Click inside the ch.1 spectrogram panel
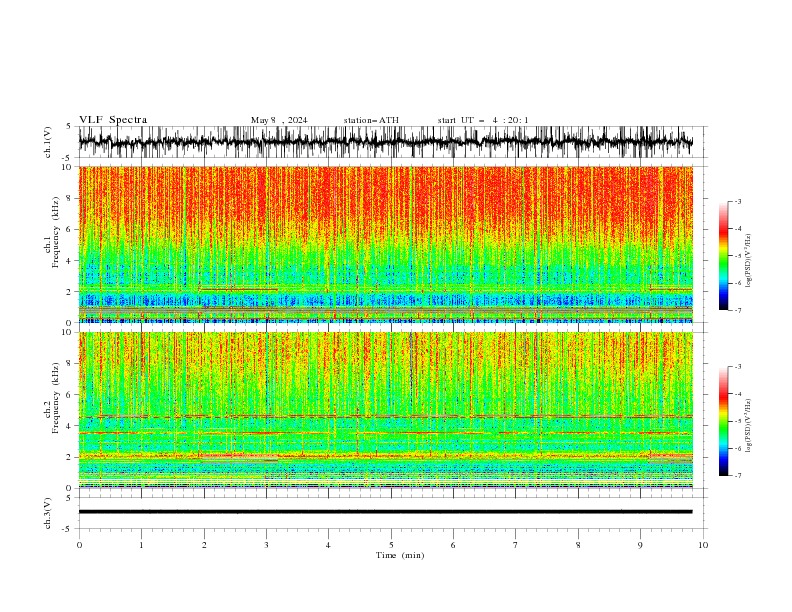Image resolution: width=792 pixels, height=612 pixels. pyautogui.click(x=385, y=244)
